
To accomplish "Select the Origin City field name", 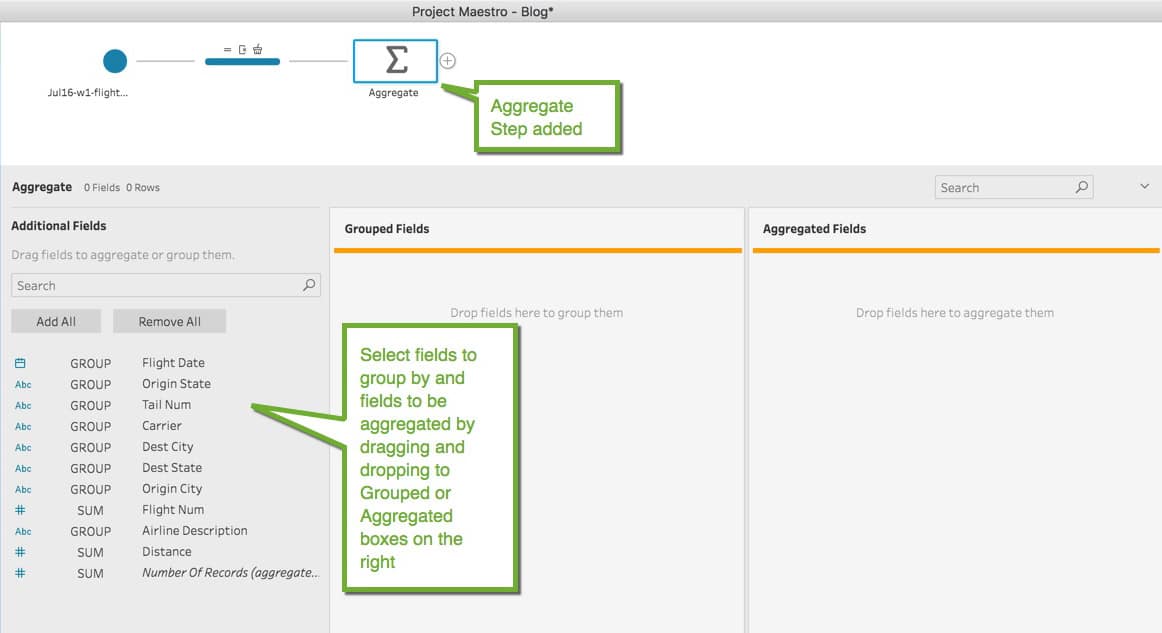I will (172, 488).
